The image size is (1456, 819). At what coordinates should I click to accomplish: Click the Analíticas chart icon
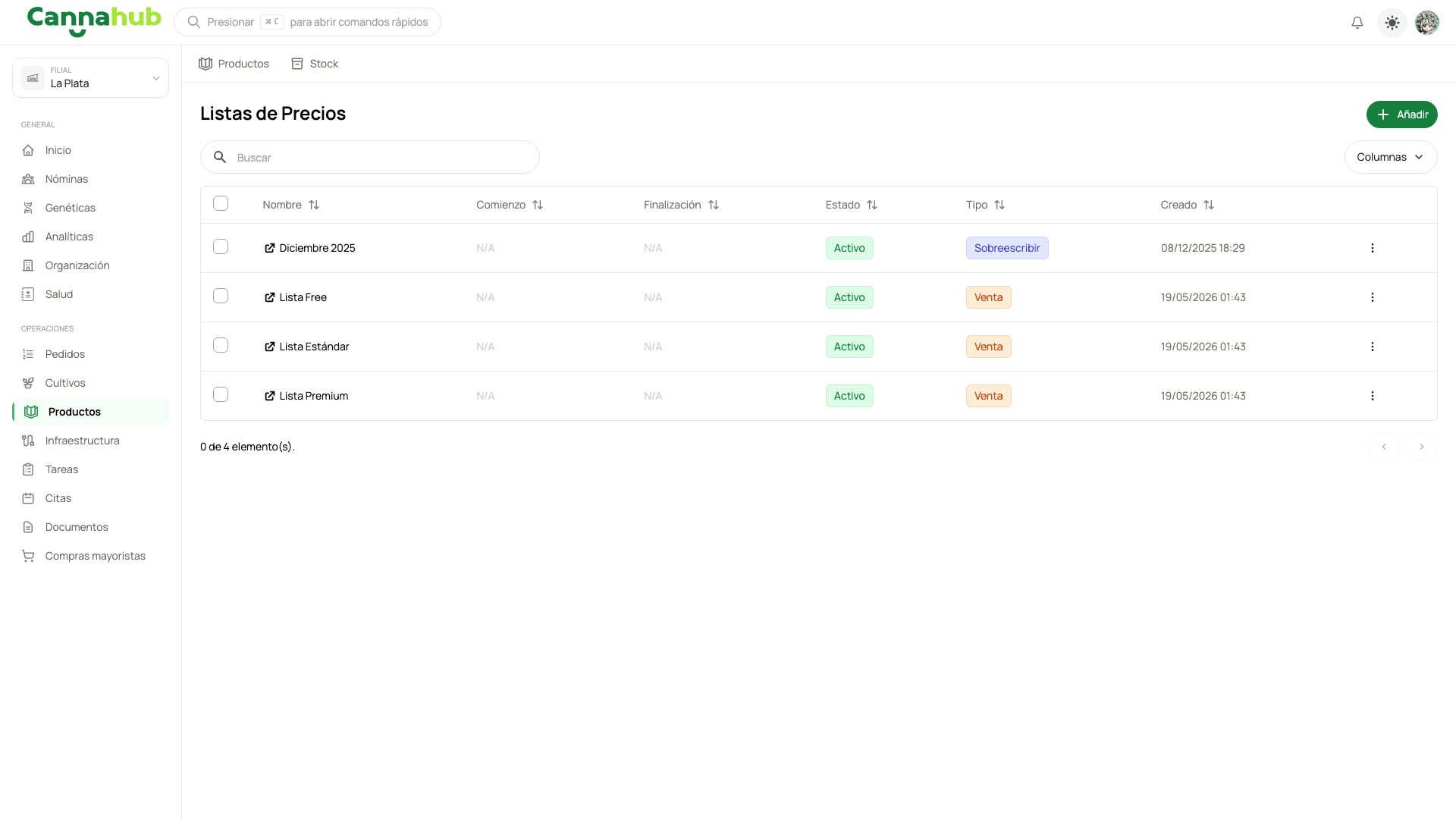coord(28,237)
